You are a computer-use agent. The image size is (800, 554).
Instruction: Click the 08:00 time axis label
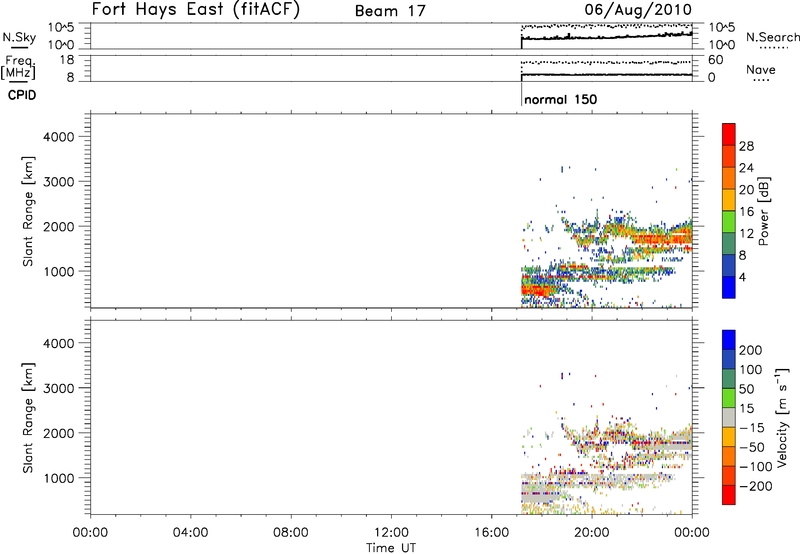point(291,533)
